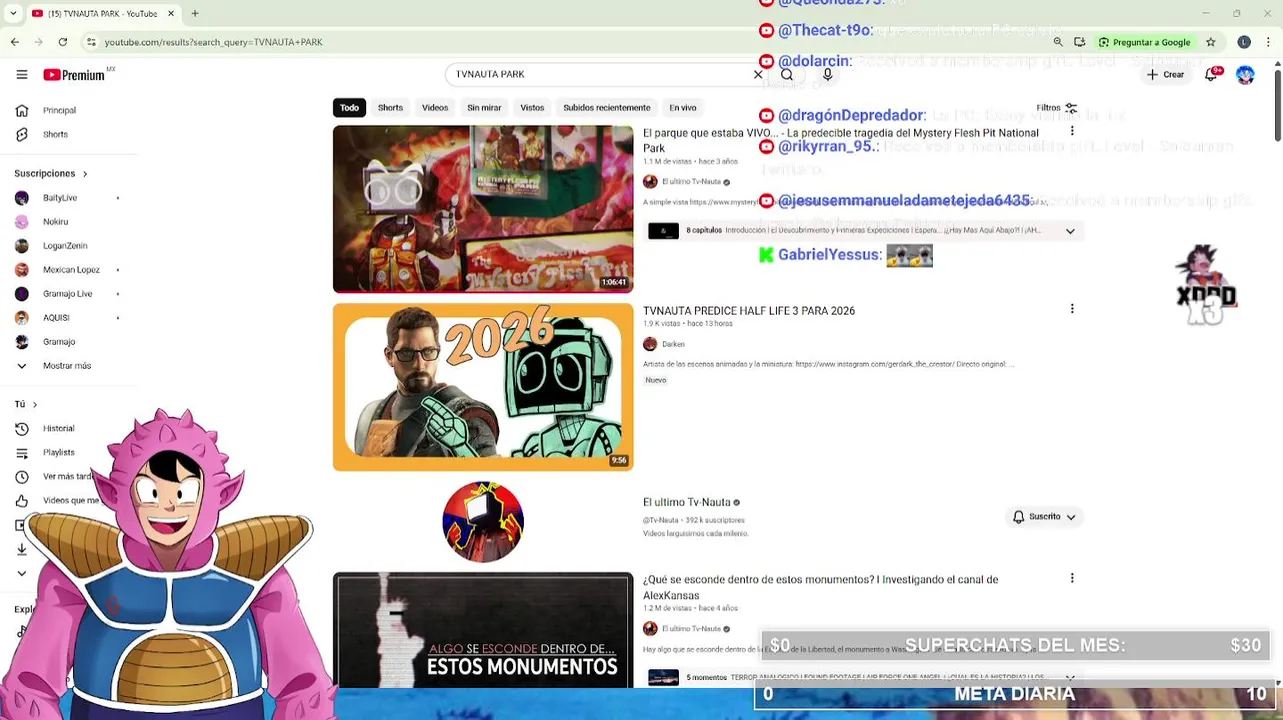Open Playlists in the sidebar
Image resolution: width=1283 pixels, height=720 pixels.
(58, 452)
